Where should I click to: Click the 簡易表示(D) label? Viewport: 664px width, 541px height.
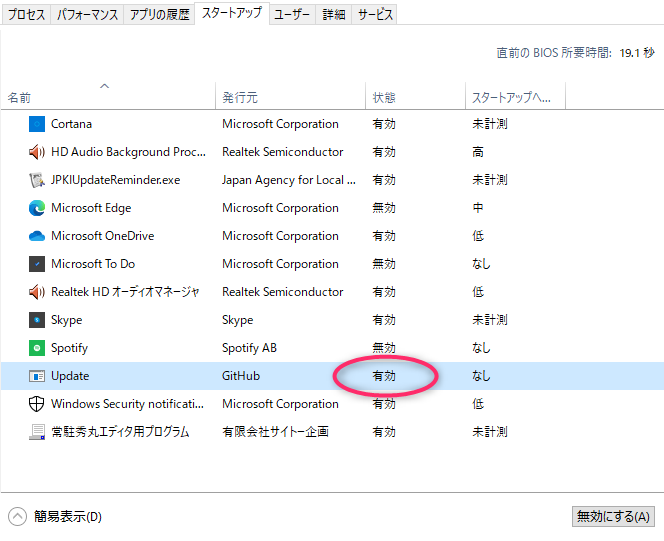[68, 517]
